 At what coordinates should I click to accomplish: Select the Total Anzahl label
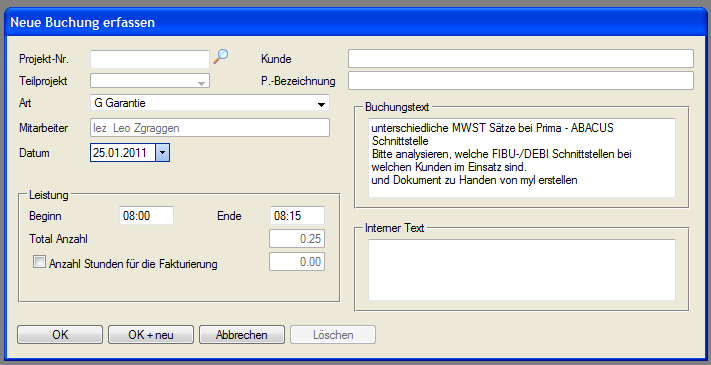pyautogui.click(x=58, y=238)
